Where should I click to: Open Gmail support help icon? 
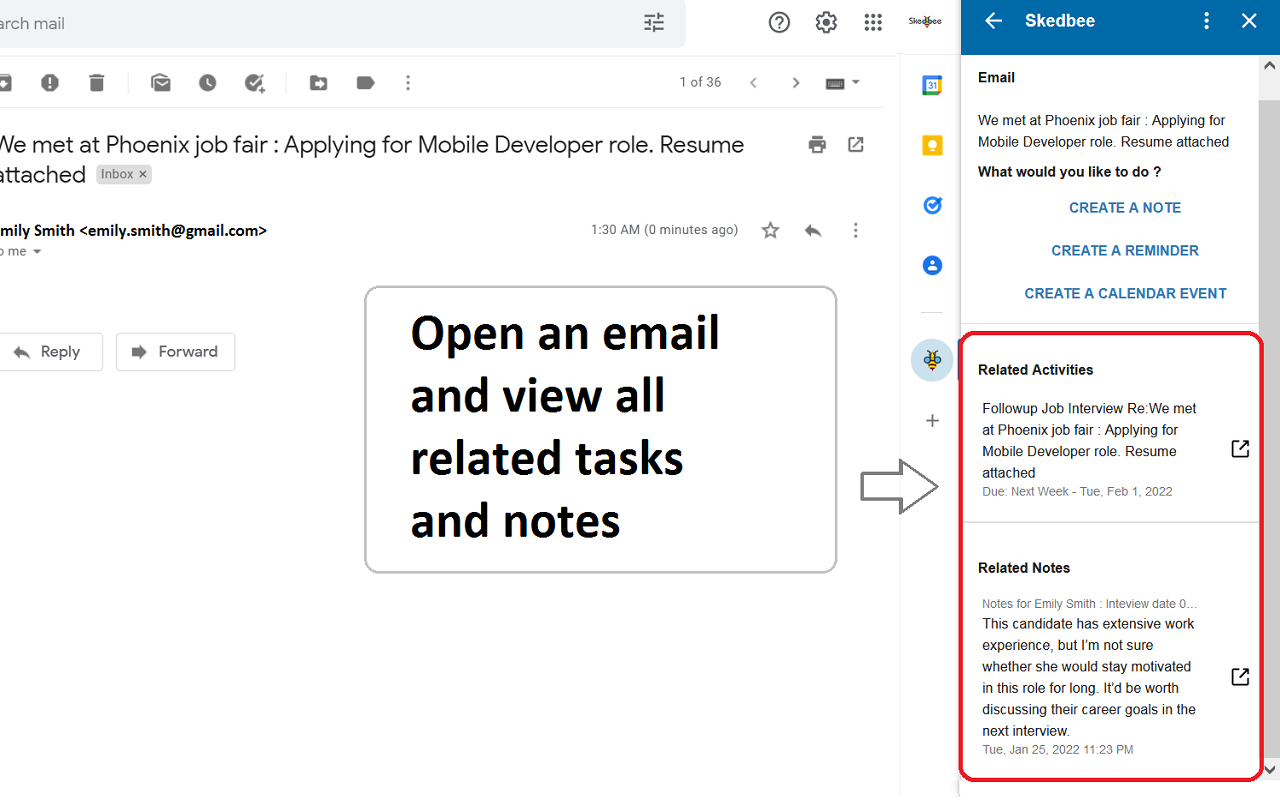[779, 22]
